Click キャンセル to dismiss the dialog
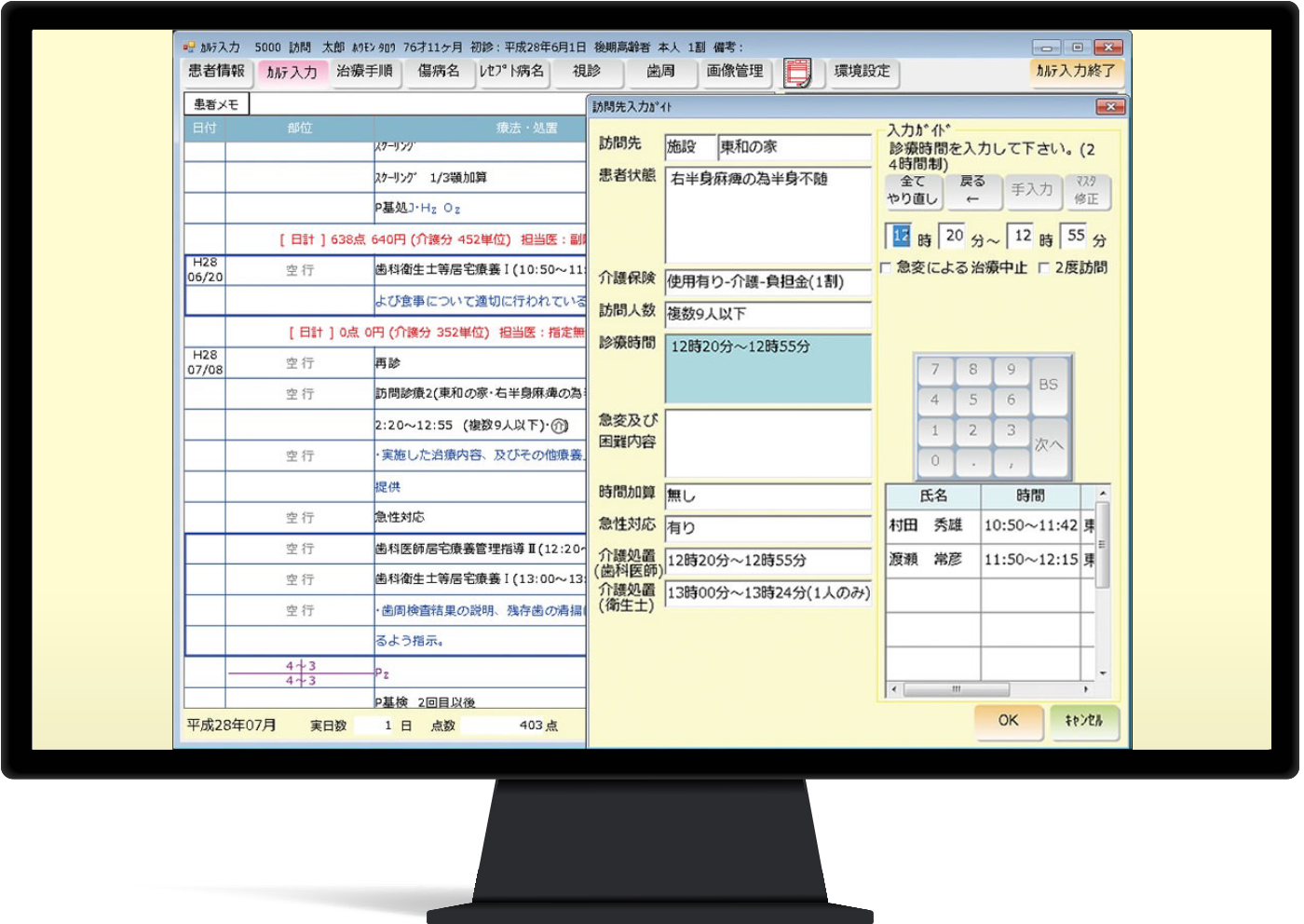This screenshot has width=1304, height=924. [x=1085, y=721]
